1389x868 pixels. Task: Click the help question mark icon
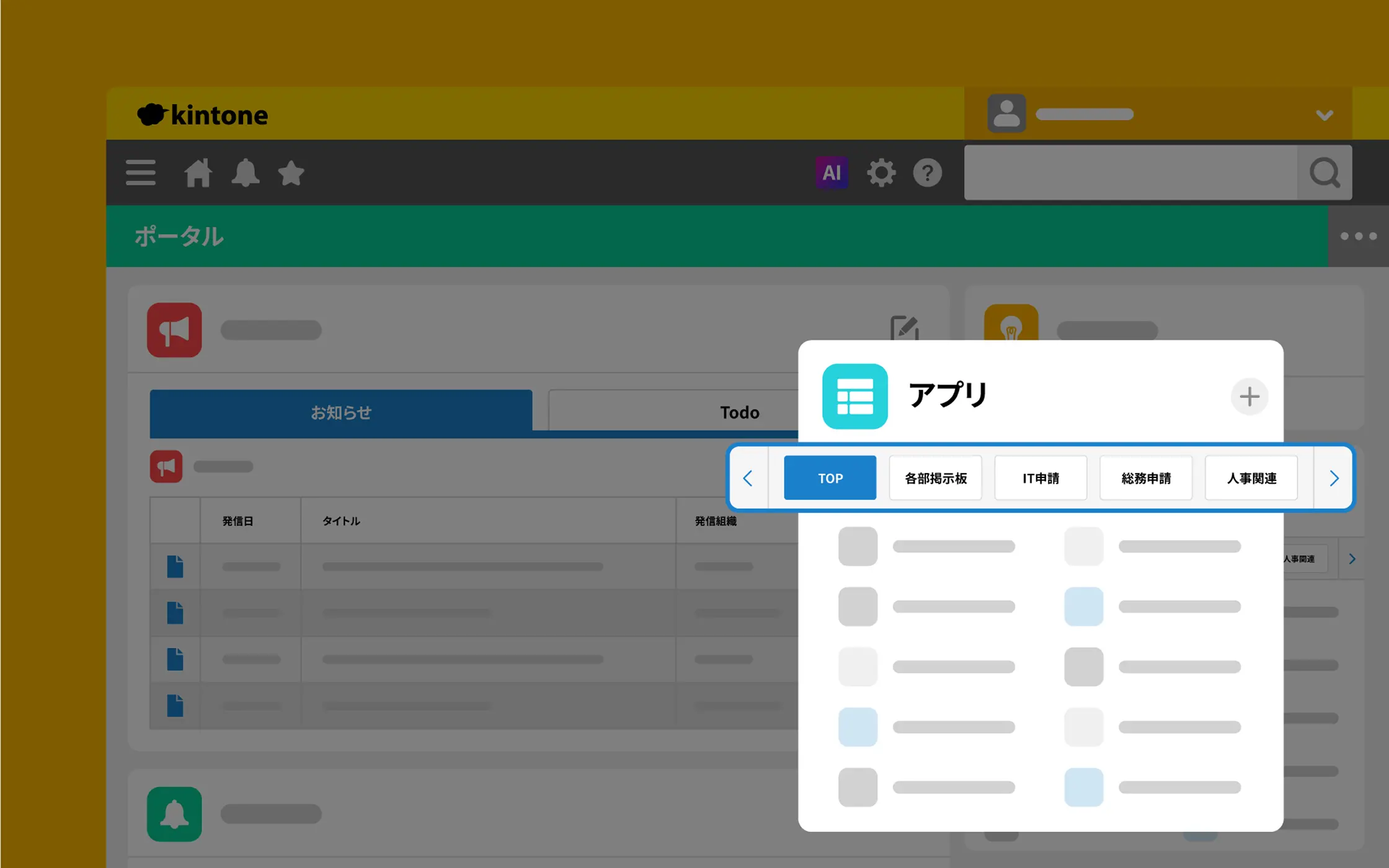(x=927, y=172)
